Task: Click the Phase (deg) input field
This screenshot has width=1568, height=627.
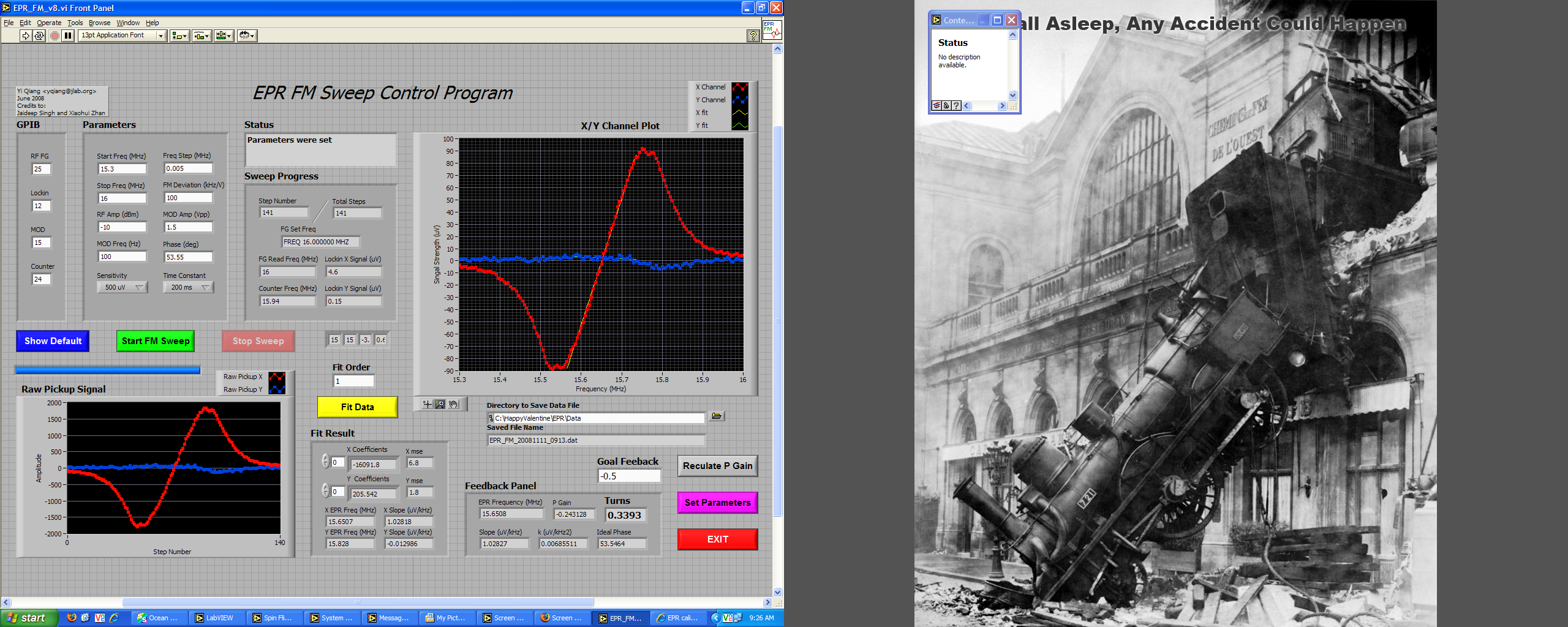Action: click(x=189, y=257)
